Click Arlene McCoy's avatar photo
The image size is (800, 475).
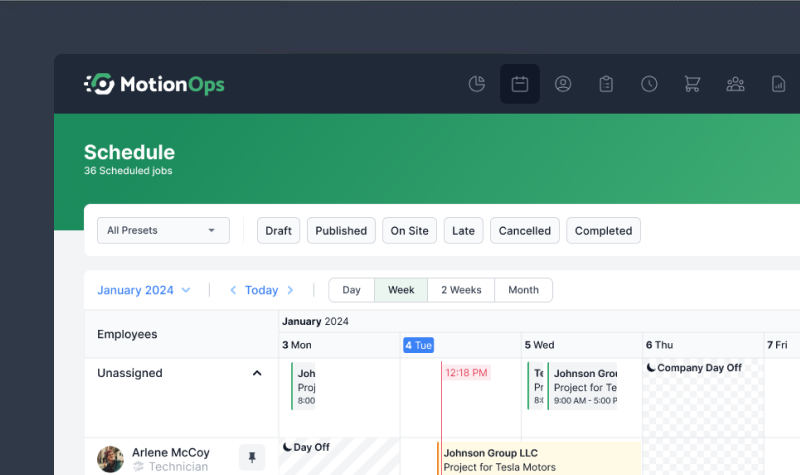tap(110, 459)
